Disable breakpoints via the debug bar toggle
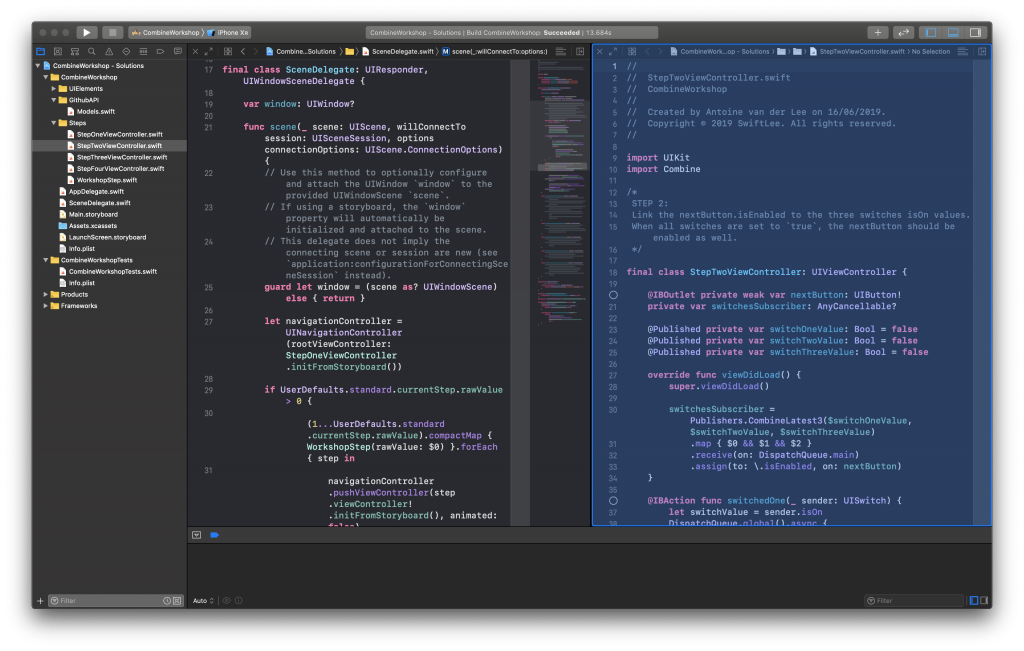The image size is (1024, 651). coord(213,535)
